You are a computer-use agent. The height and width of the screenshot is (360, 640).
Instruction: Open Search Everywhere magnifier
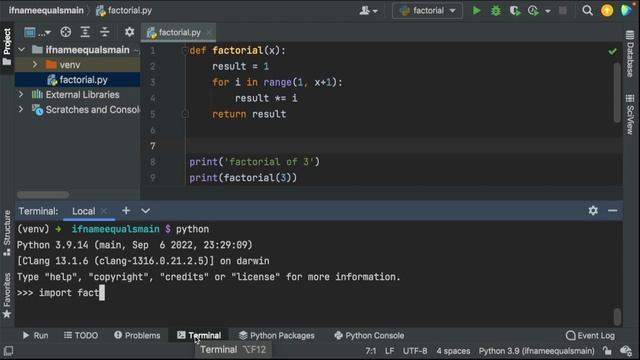[x=587, y=11]
